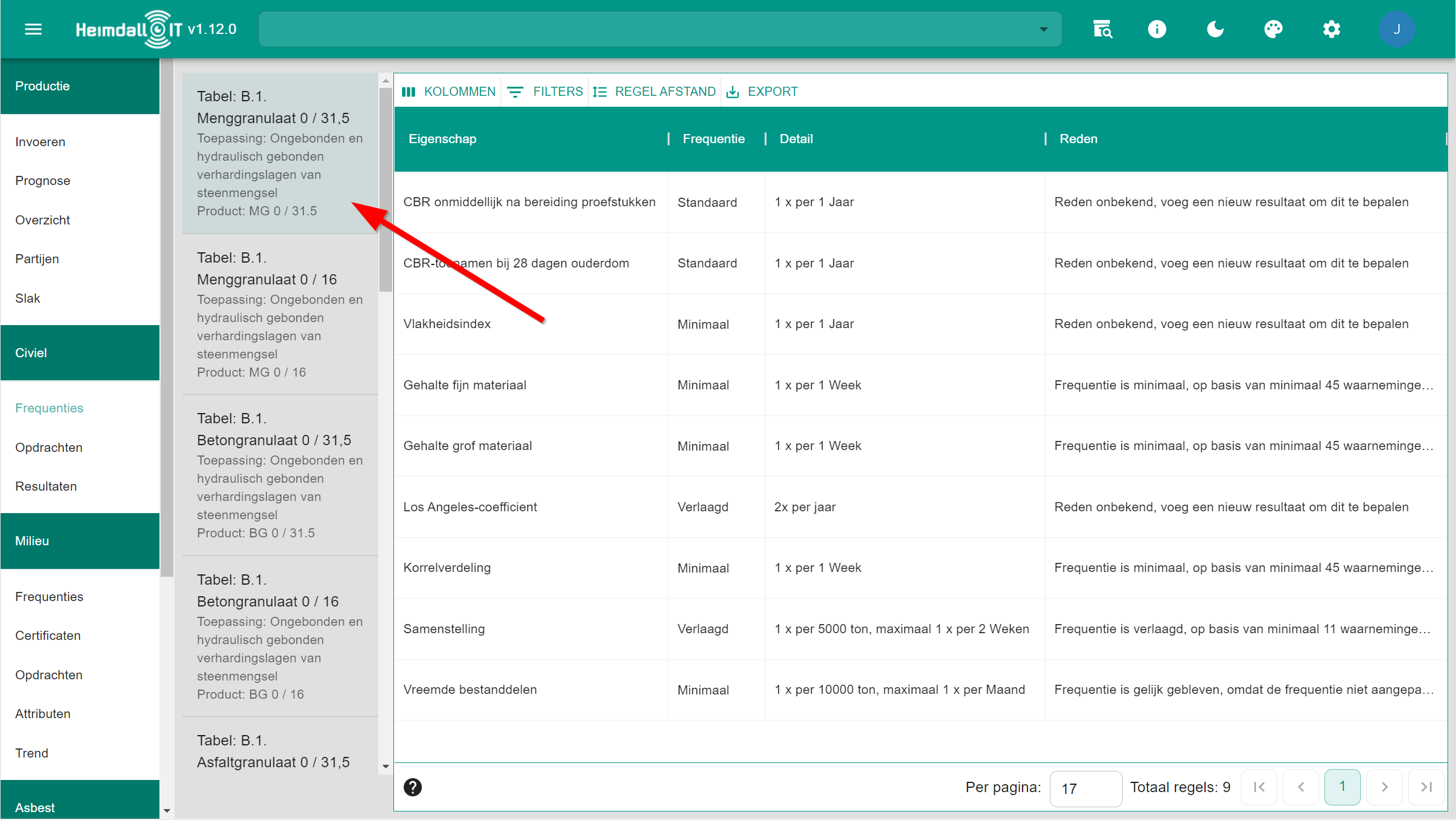Open Partijen menu item

coord(80,259)
